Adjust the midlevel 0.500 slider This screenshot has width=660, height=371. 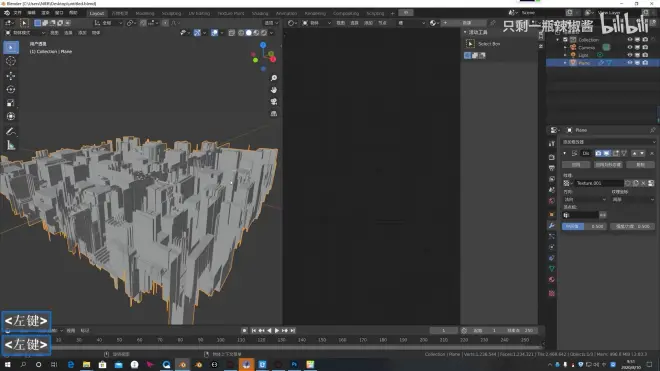(585, 227)
